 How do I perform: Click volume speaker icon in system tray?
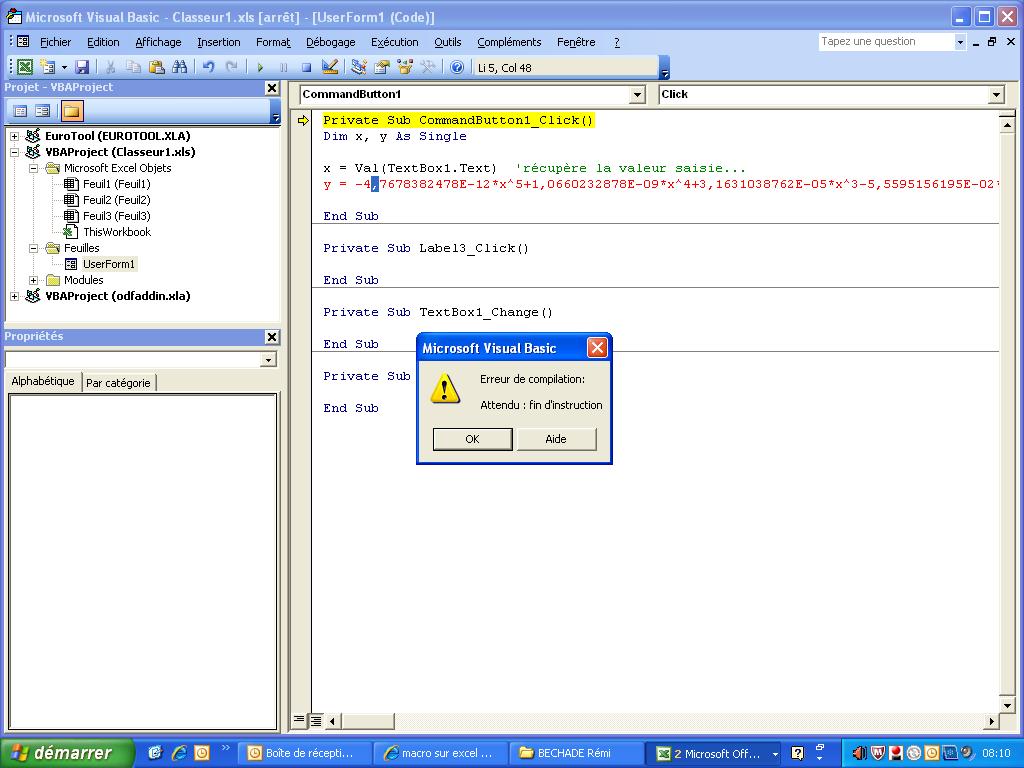pyautogui.click(x=859, y=753)
